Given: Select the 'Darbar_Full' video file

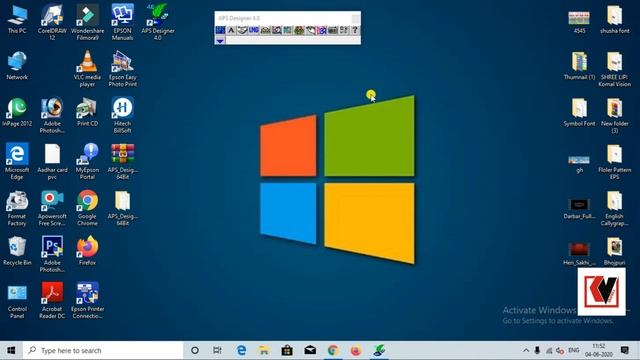Looking at the screenshot, I should click(x=579, y=208).
